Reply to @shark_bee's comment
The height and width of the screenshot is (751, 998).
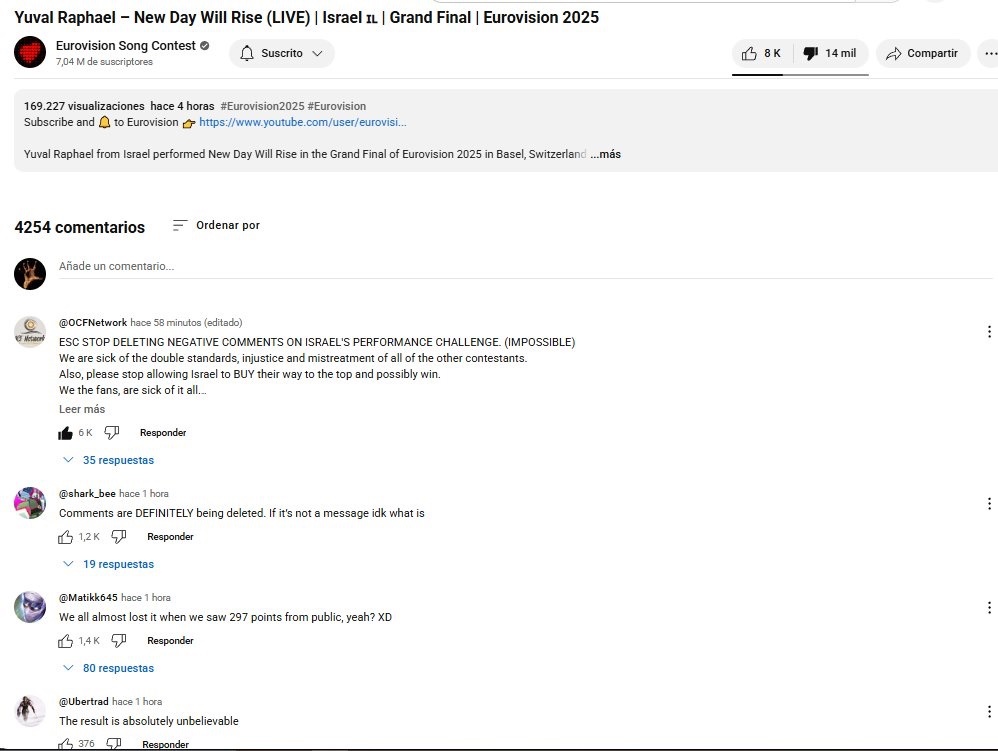click(170, 537)
